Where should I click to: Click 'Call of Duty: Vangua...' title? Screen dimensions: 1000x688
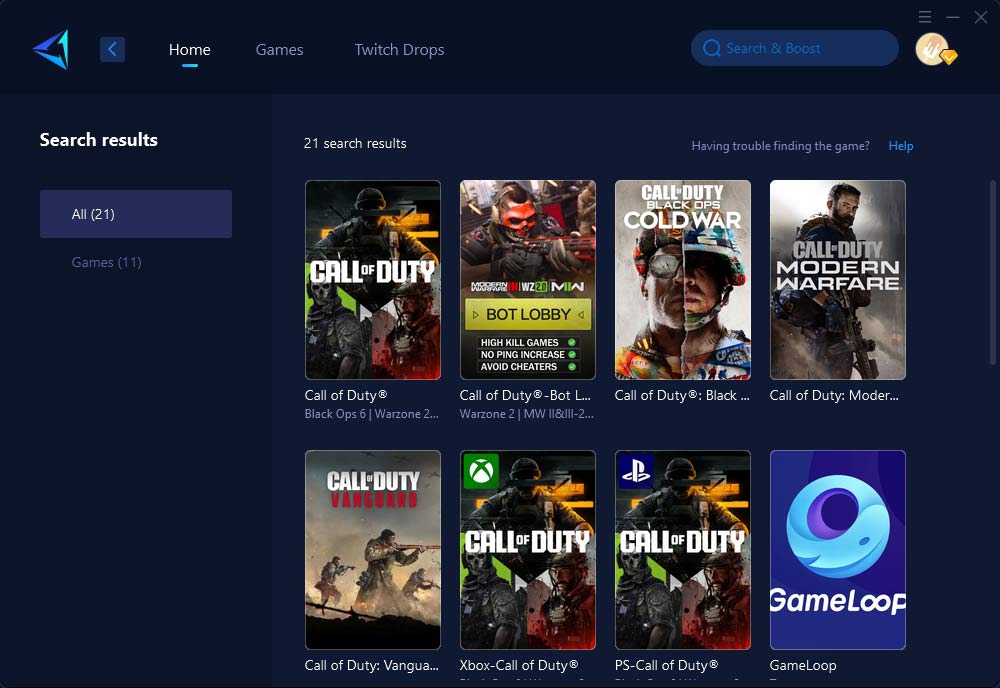tap(372, 665)
